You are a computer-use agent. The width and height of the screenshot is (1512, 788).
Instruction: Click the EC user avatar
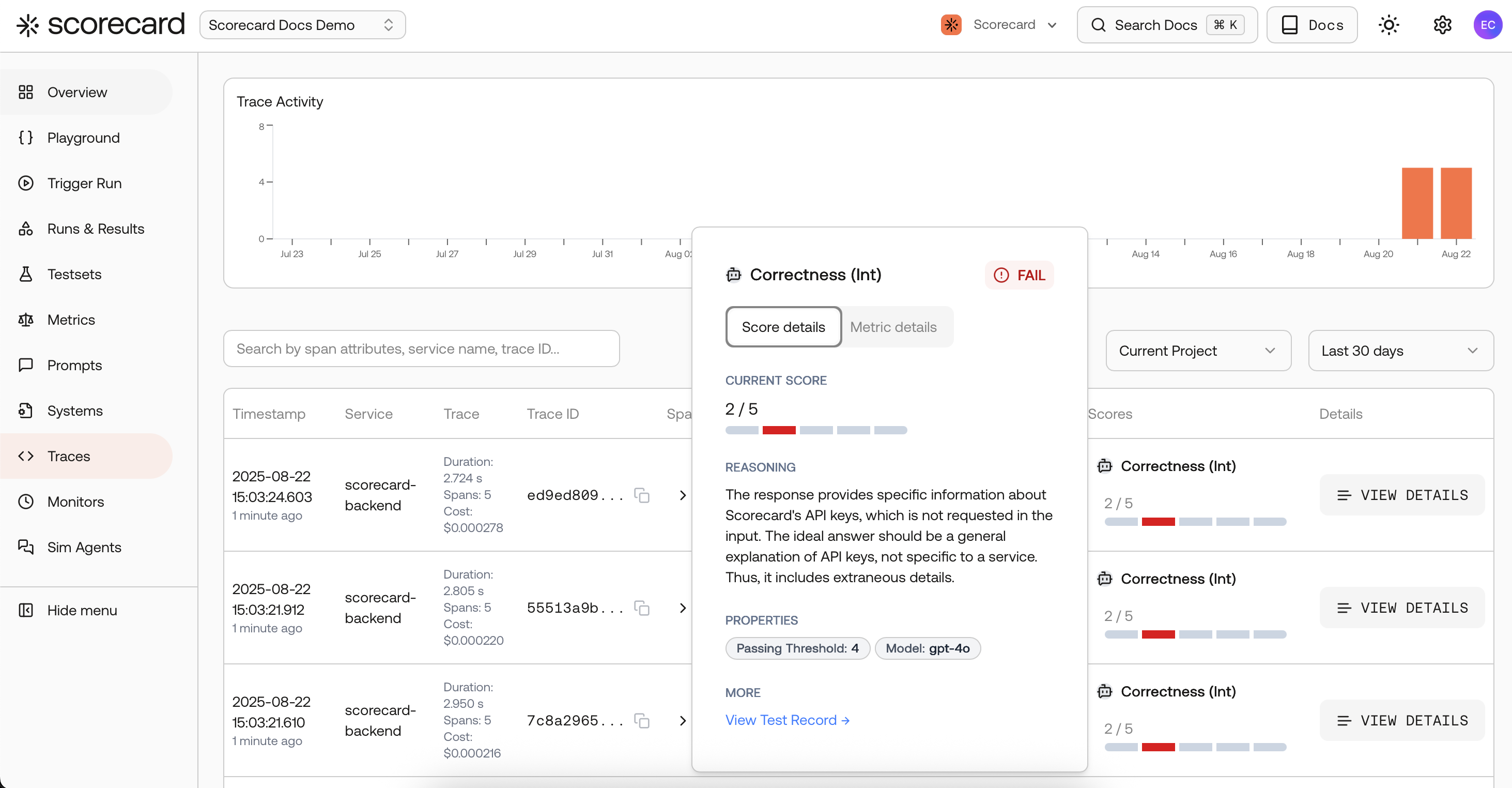(x=1487, y=25)
